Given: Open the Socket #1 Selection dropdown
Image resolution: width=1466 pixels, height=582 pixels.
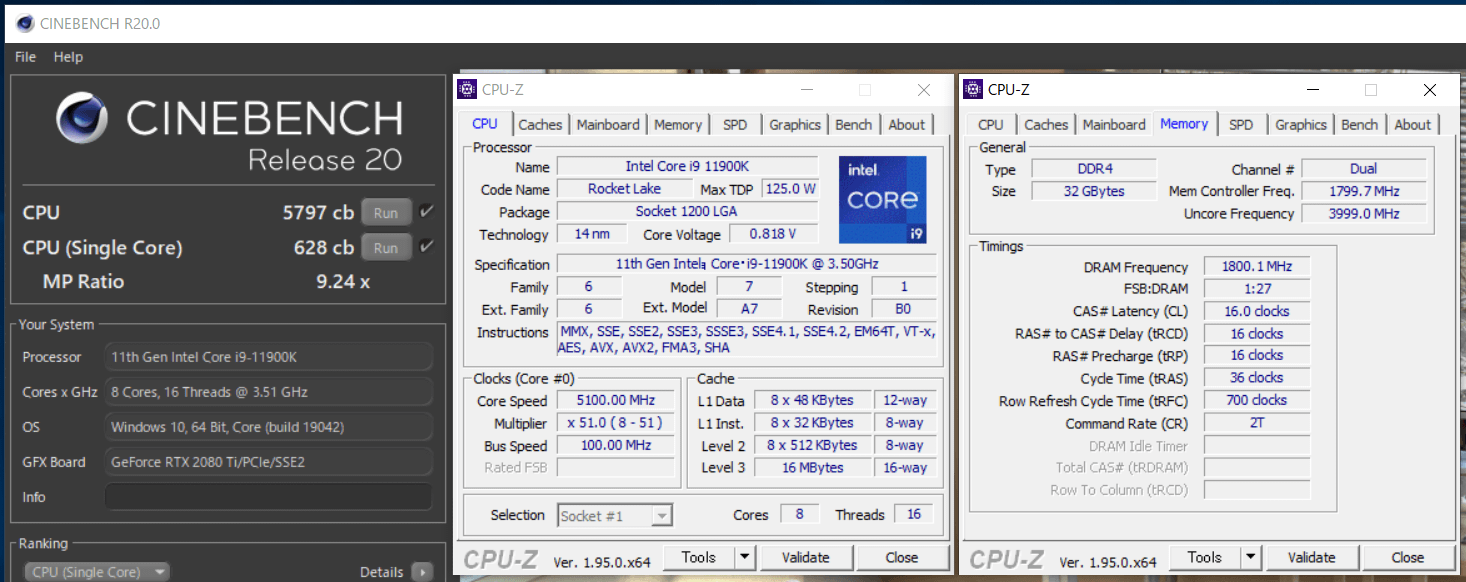Looking at the screenshot, I should tap(615, 516).
